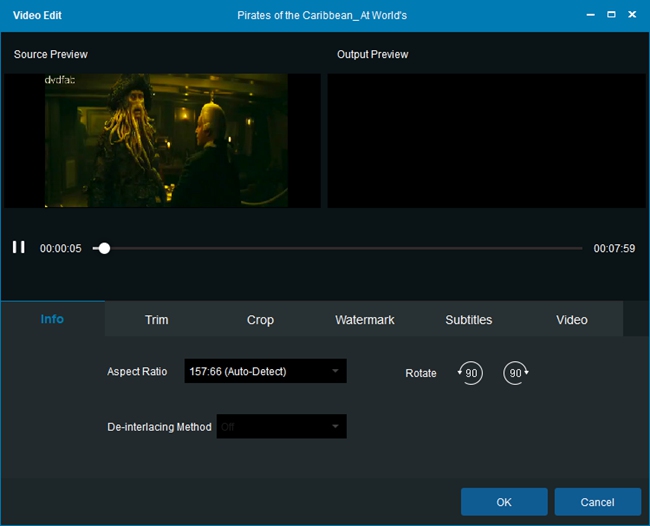Rotate video 90 degrees clockwise
650x526 pixels.
pyautogui.click(x=516, y=373)
